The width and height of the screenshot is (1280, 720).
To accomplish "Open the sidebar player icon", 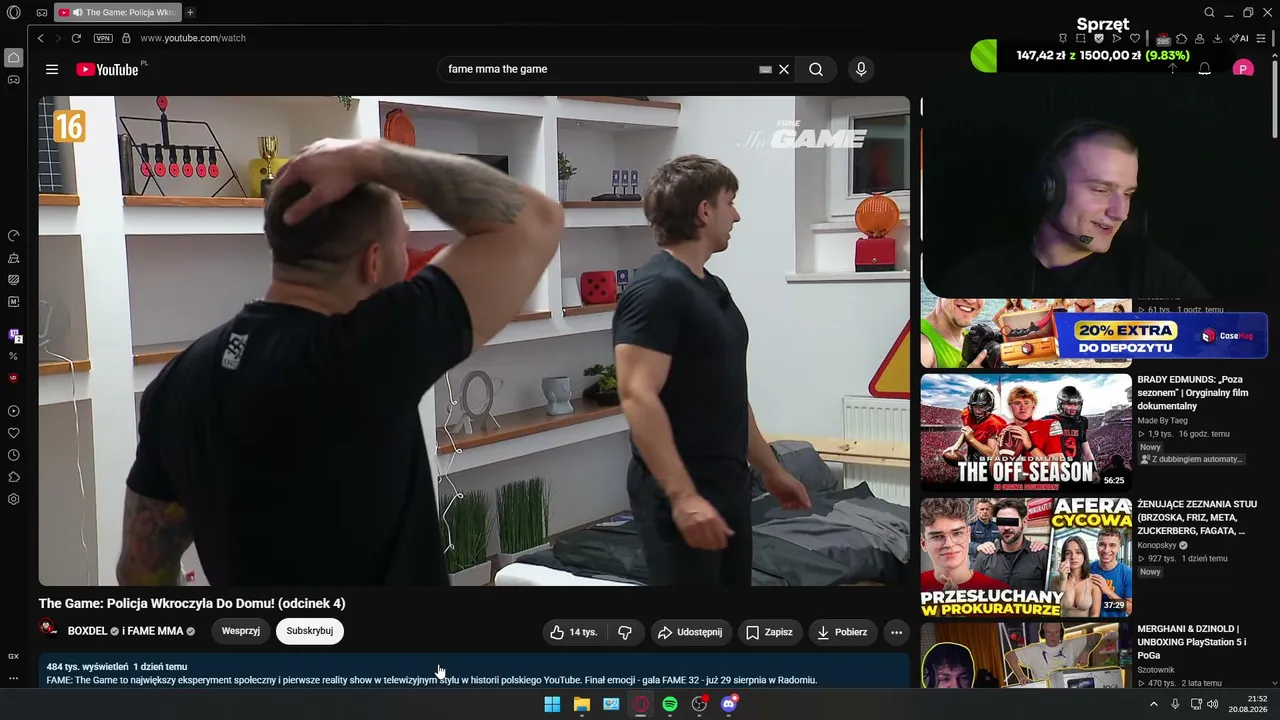I will coord(14,411).
